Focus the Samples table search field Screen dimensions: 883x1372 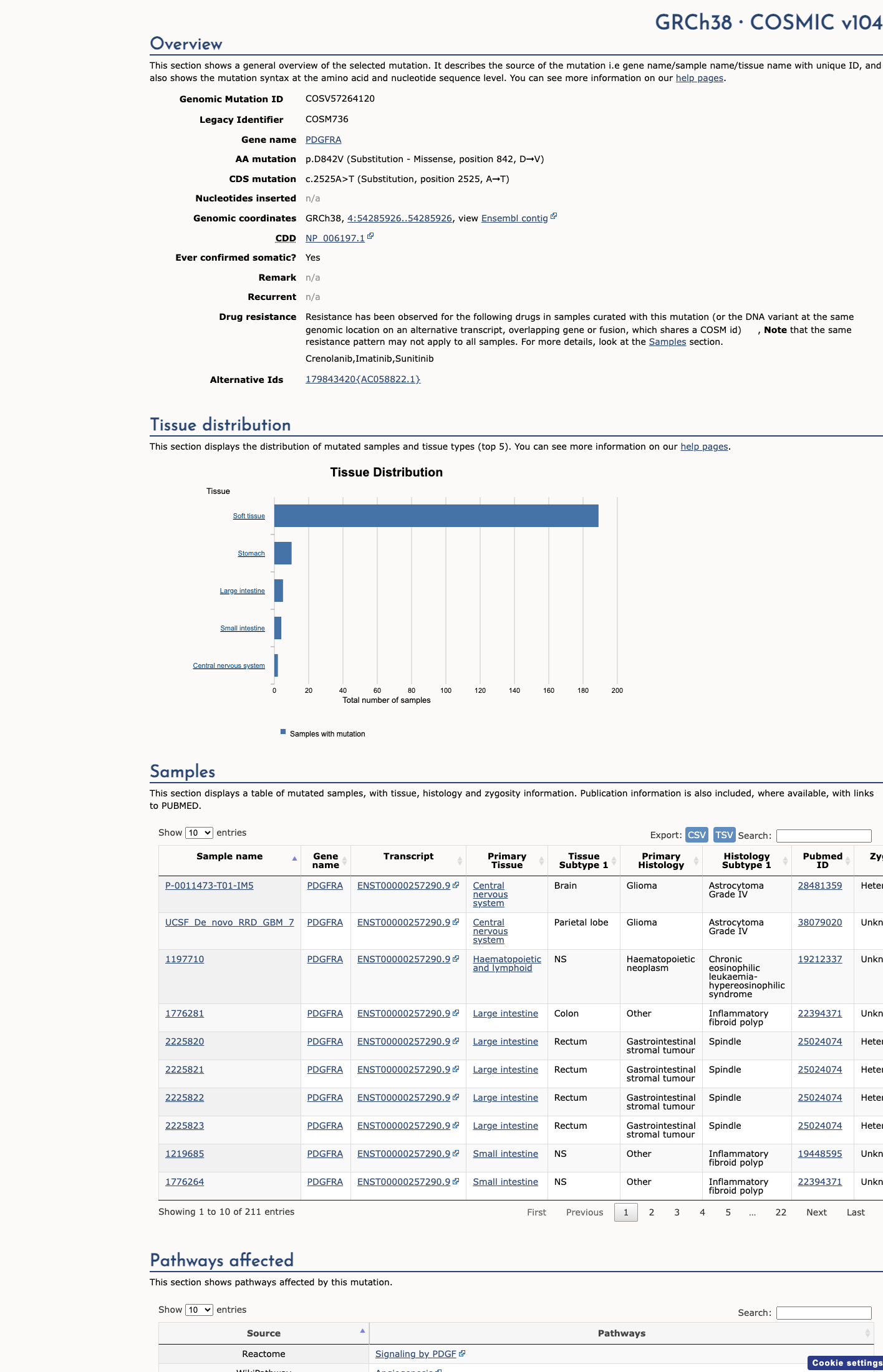coord(824,836)
